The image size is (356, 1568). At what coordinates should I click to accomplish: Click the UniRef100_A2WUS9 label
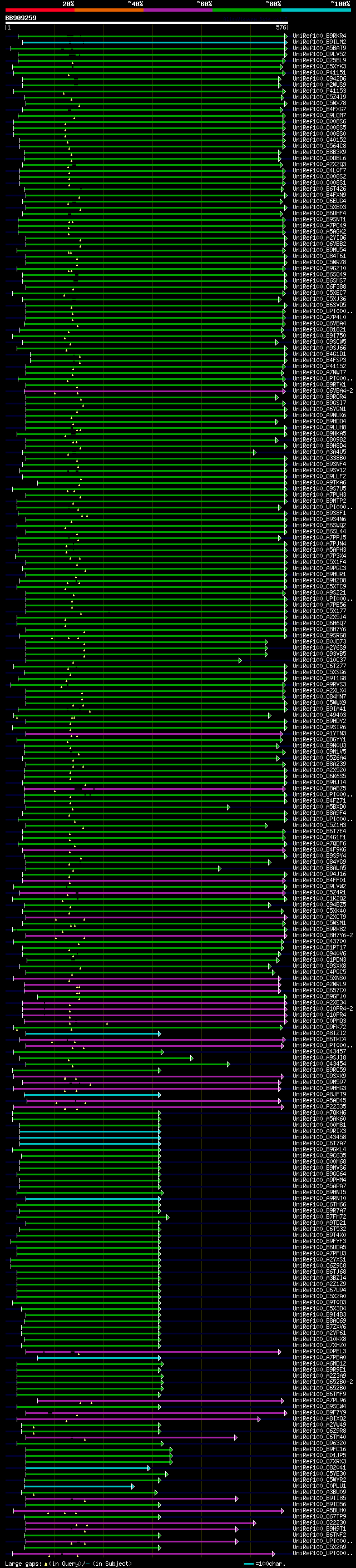click(319, 85)
